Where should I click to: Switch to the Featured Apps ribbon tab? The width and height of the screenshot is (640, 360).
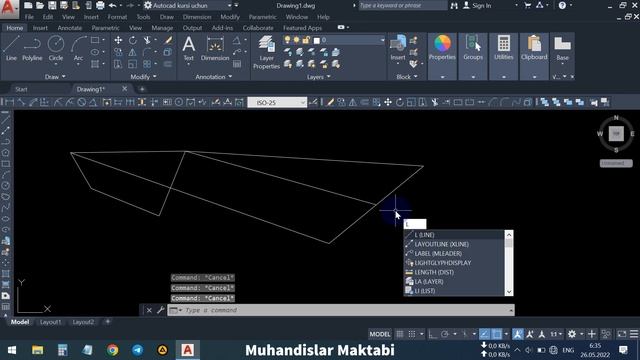(x=302, y=28)
